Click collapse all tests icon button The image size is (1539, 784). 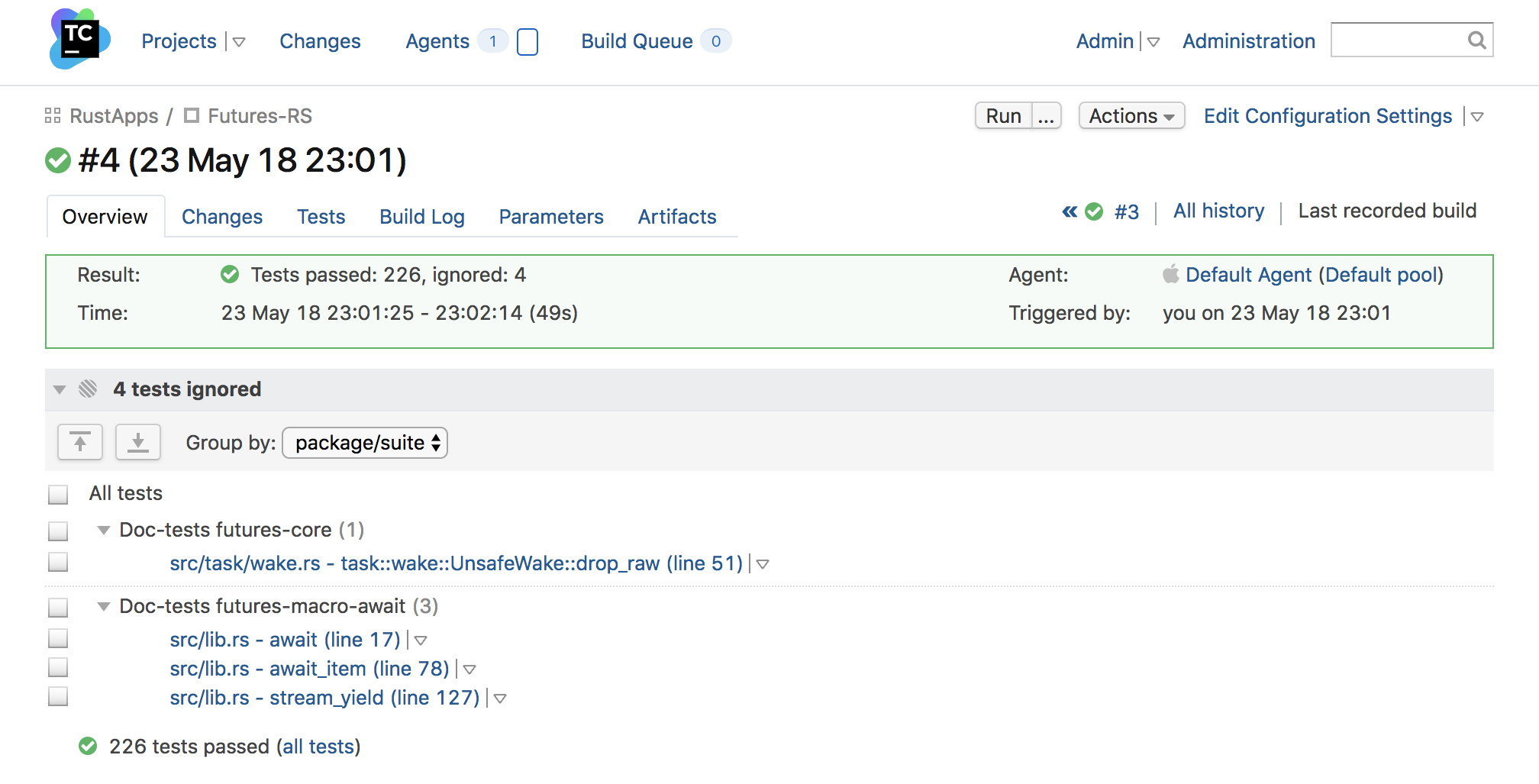80,442
